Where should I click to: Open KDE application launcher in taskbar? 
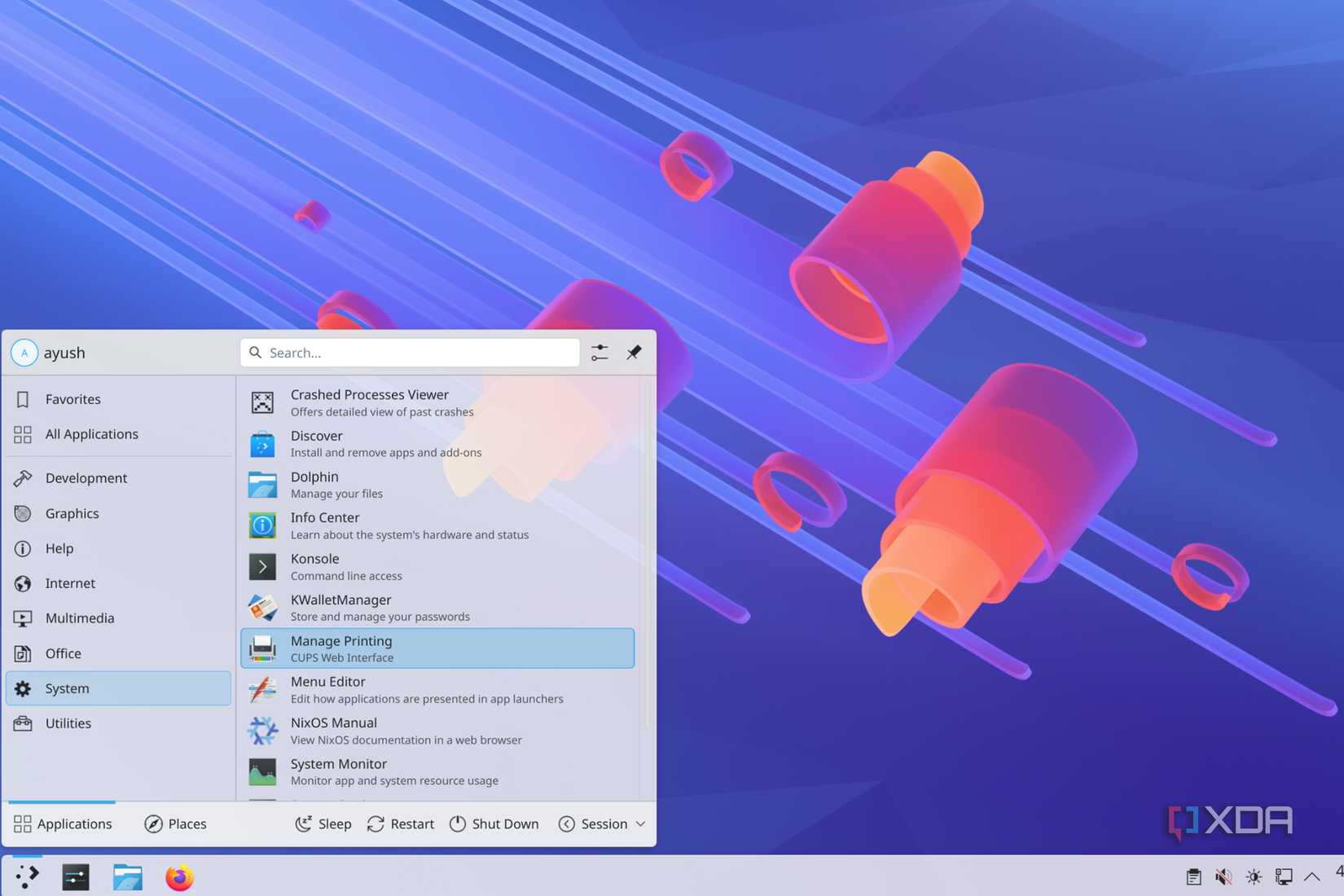pos(27,876)
